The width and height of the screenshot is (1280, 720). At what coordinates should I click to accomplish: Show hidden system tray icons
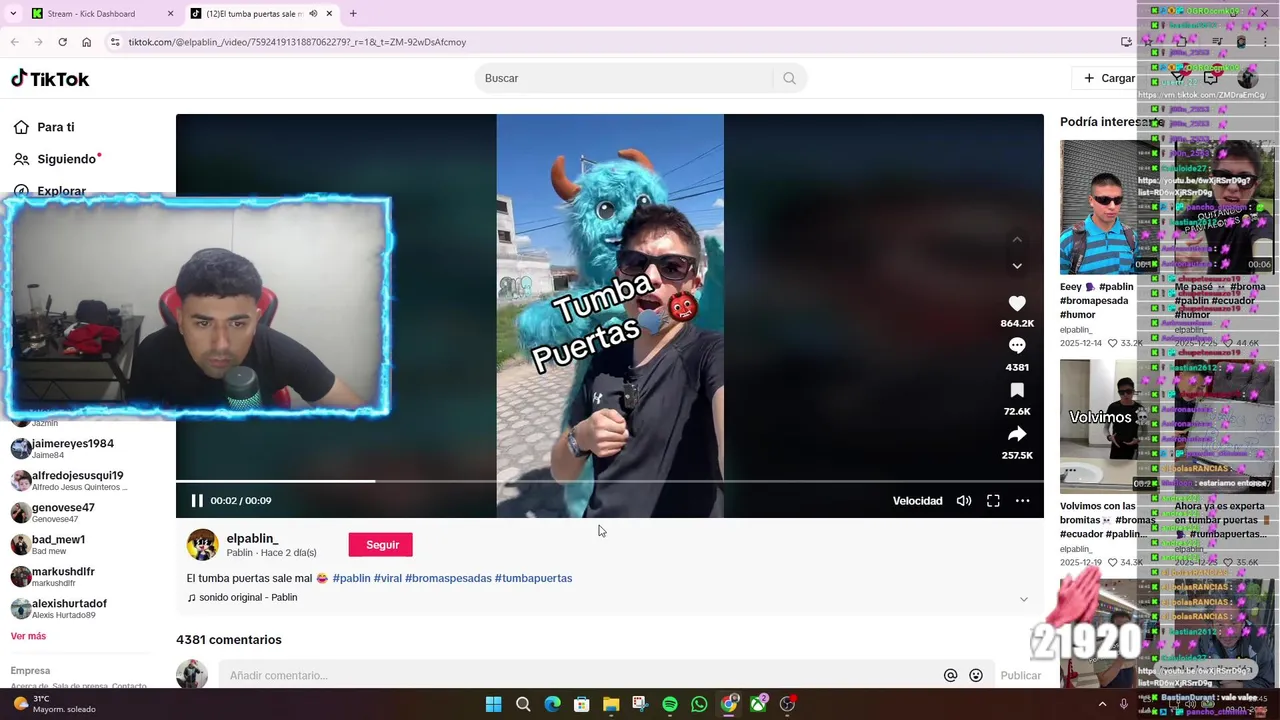click(1102, 705)
